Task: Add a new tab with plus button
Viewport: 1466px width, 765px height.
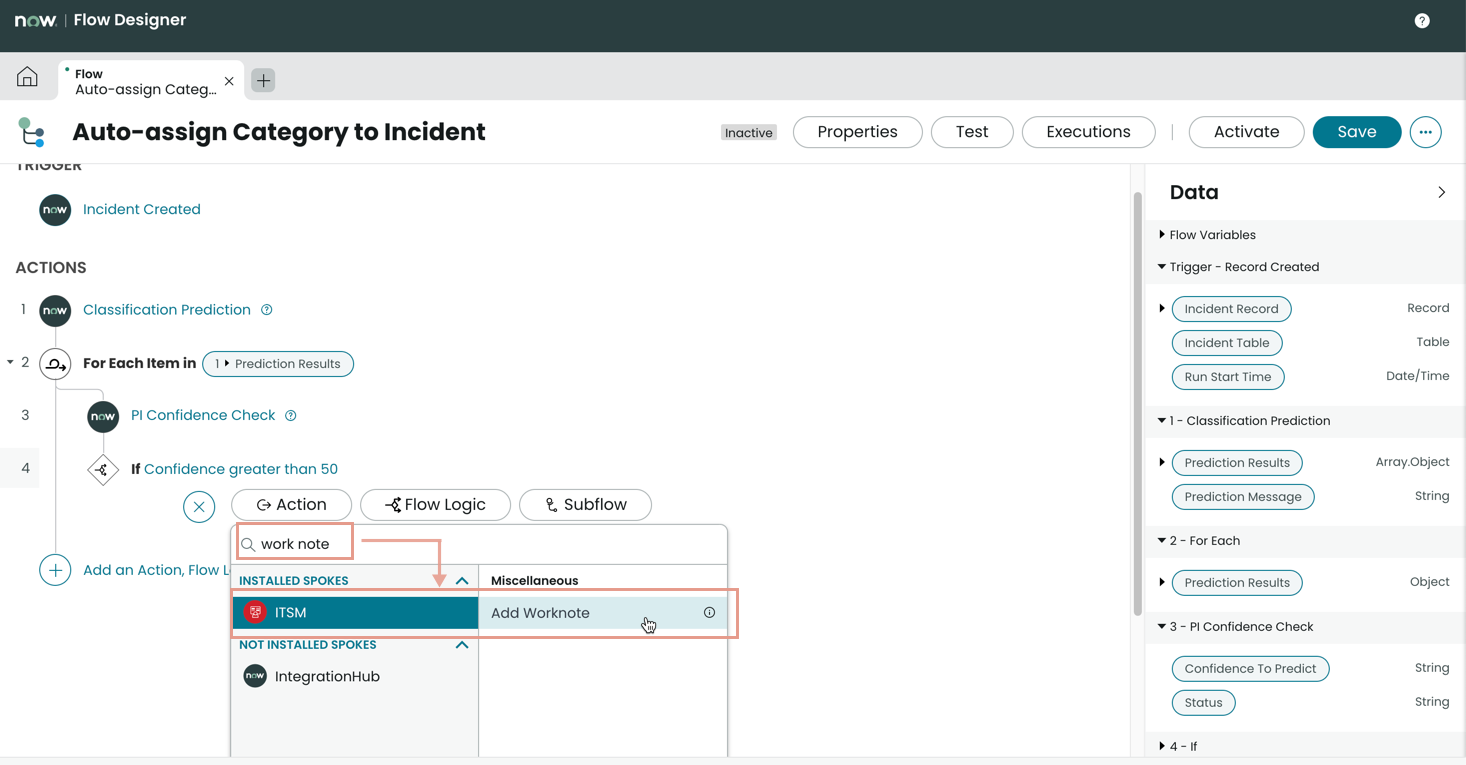Action: pyautogui.click(x=263, y=80)
